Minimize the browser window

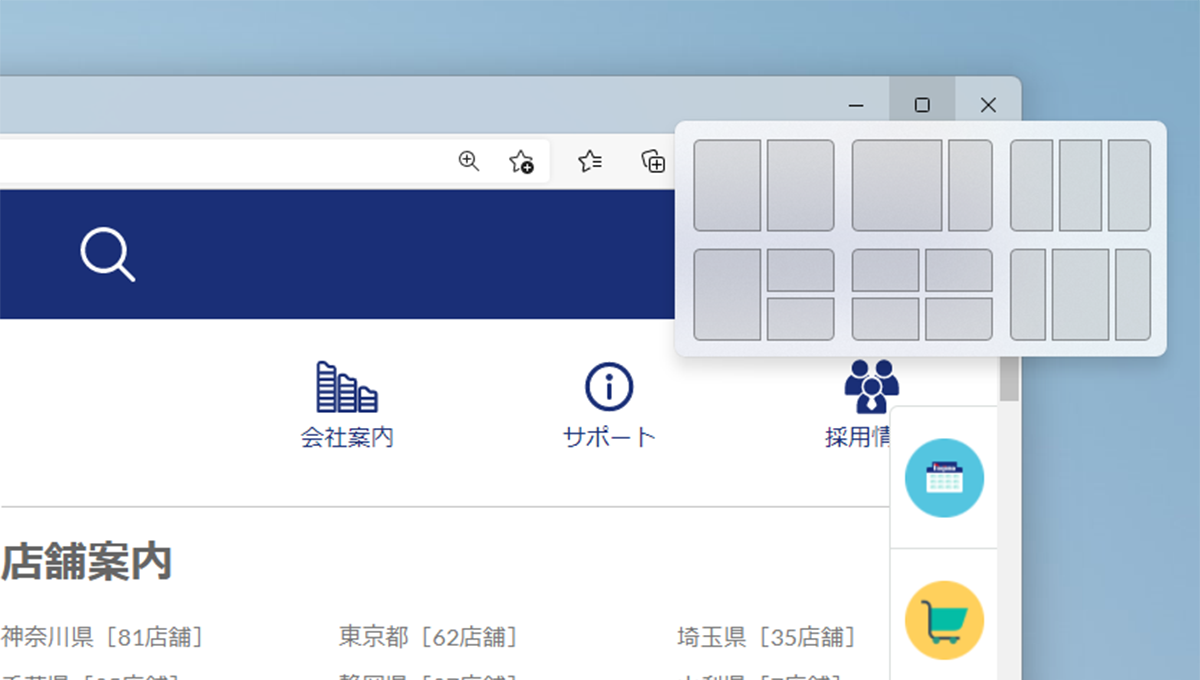pyautogui.click(x=856, y=105)
